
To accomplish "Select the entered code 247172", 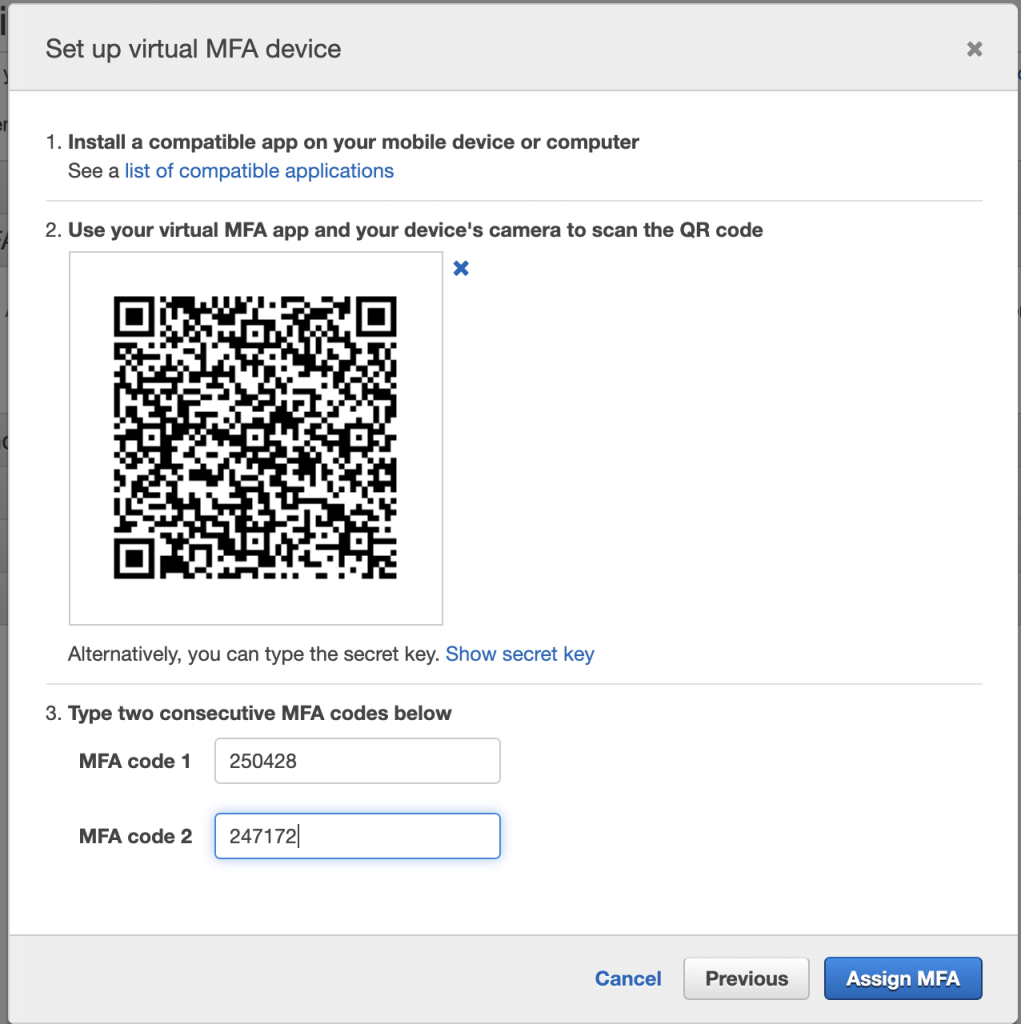I will tap(263, 836).
